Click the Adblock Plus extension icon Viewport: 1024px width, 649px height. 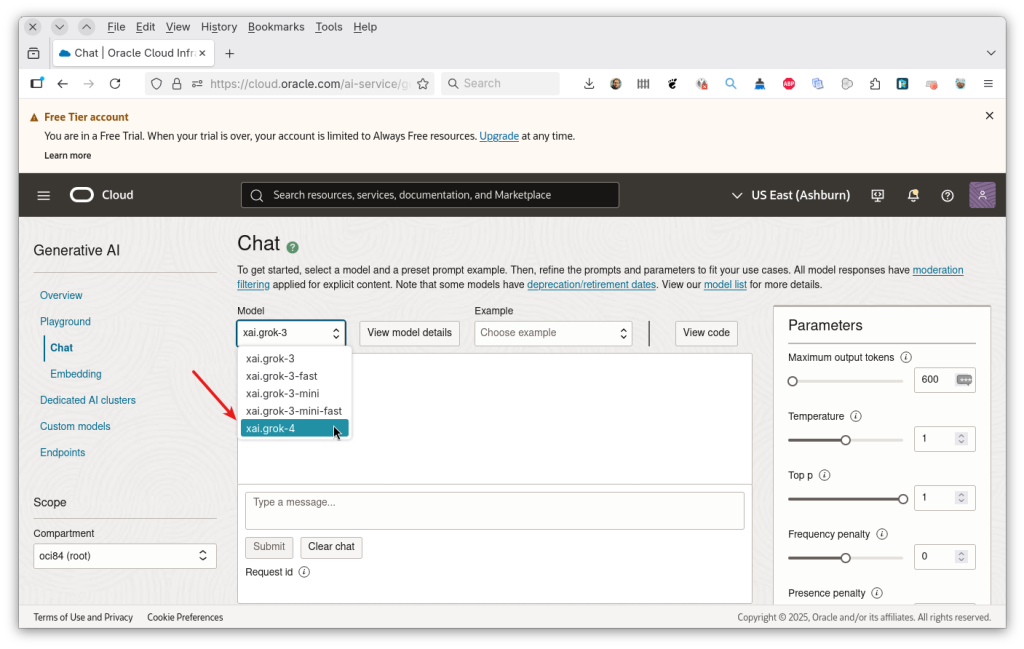coord(789,84)
